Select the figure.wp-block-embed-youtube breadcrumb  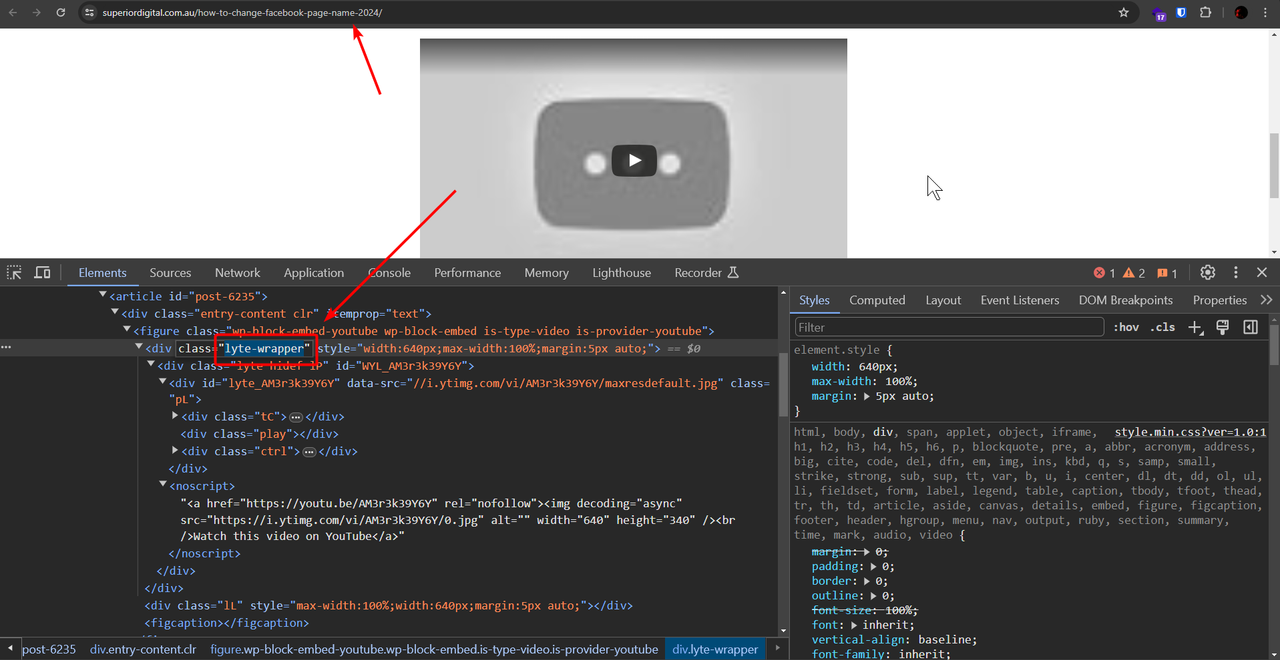434,649
